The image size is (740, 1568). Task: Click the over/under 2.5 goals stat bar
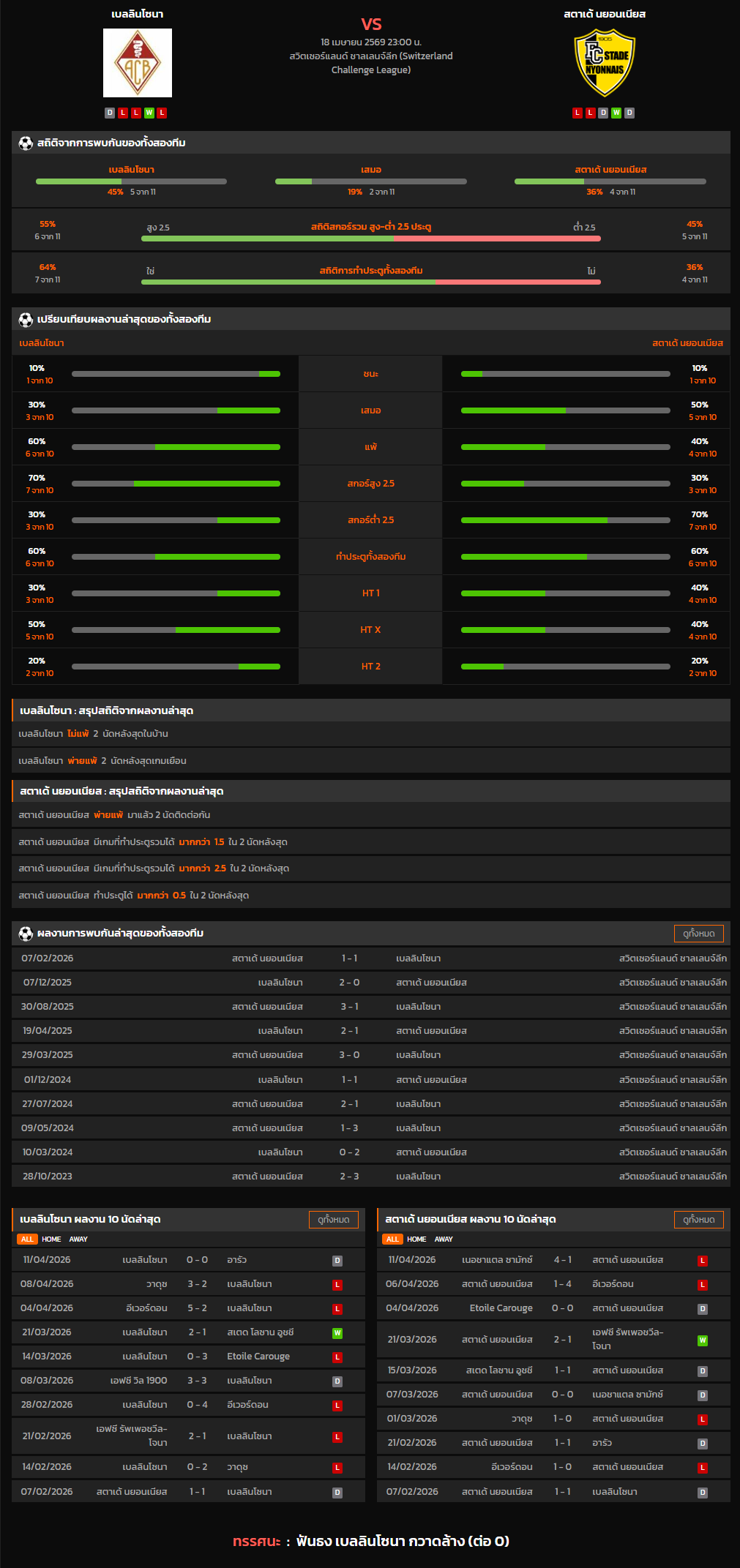click(370, 238)
